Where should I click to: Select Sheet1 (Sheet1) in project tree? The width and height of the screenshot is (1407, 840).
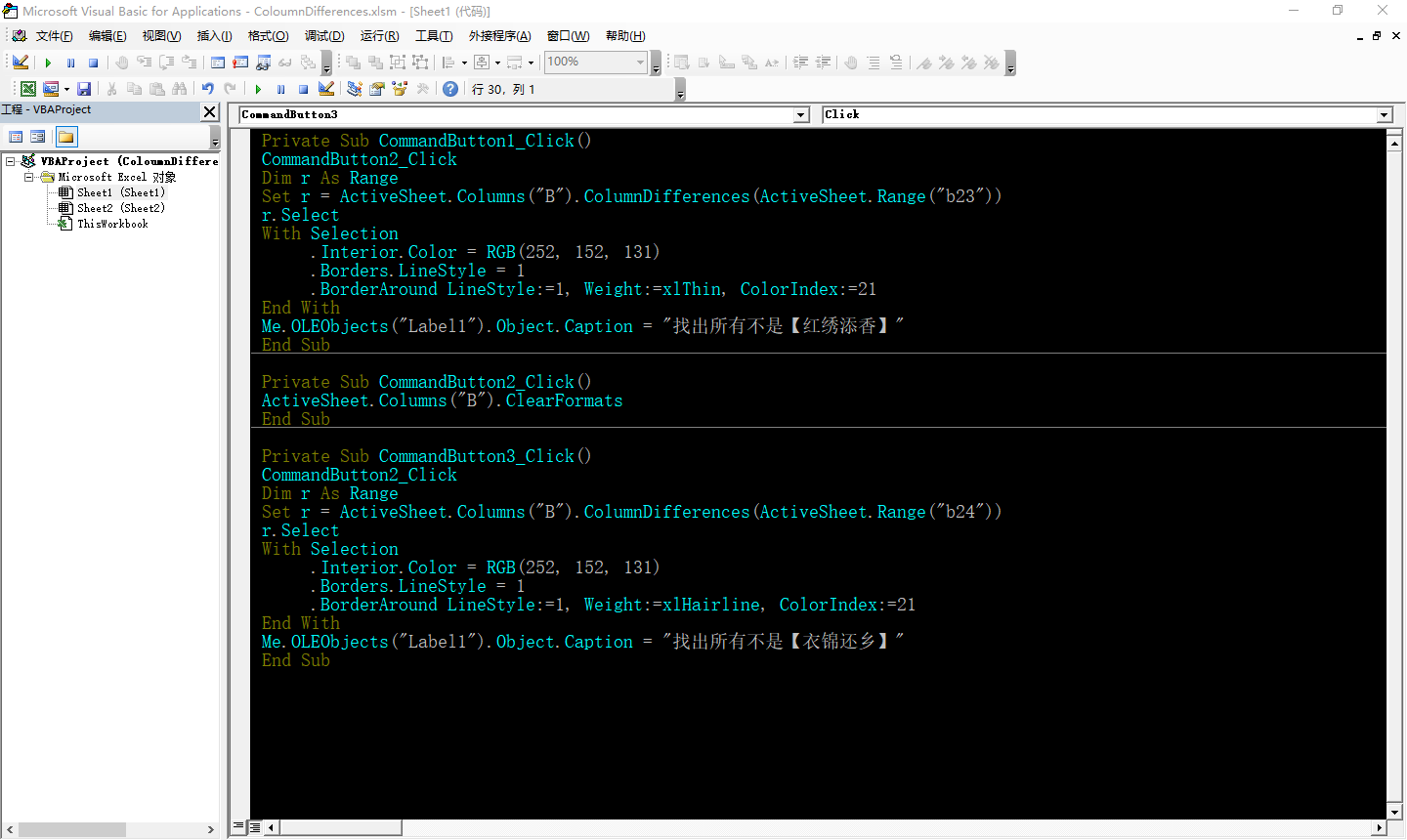point(121,192)
